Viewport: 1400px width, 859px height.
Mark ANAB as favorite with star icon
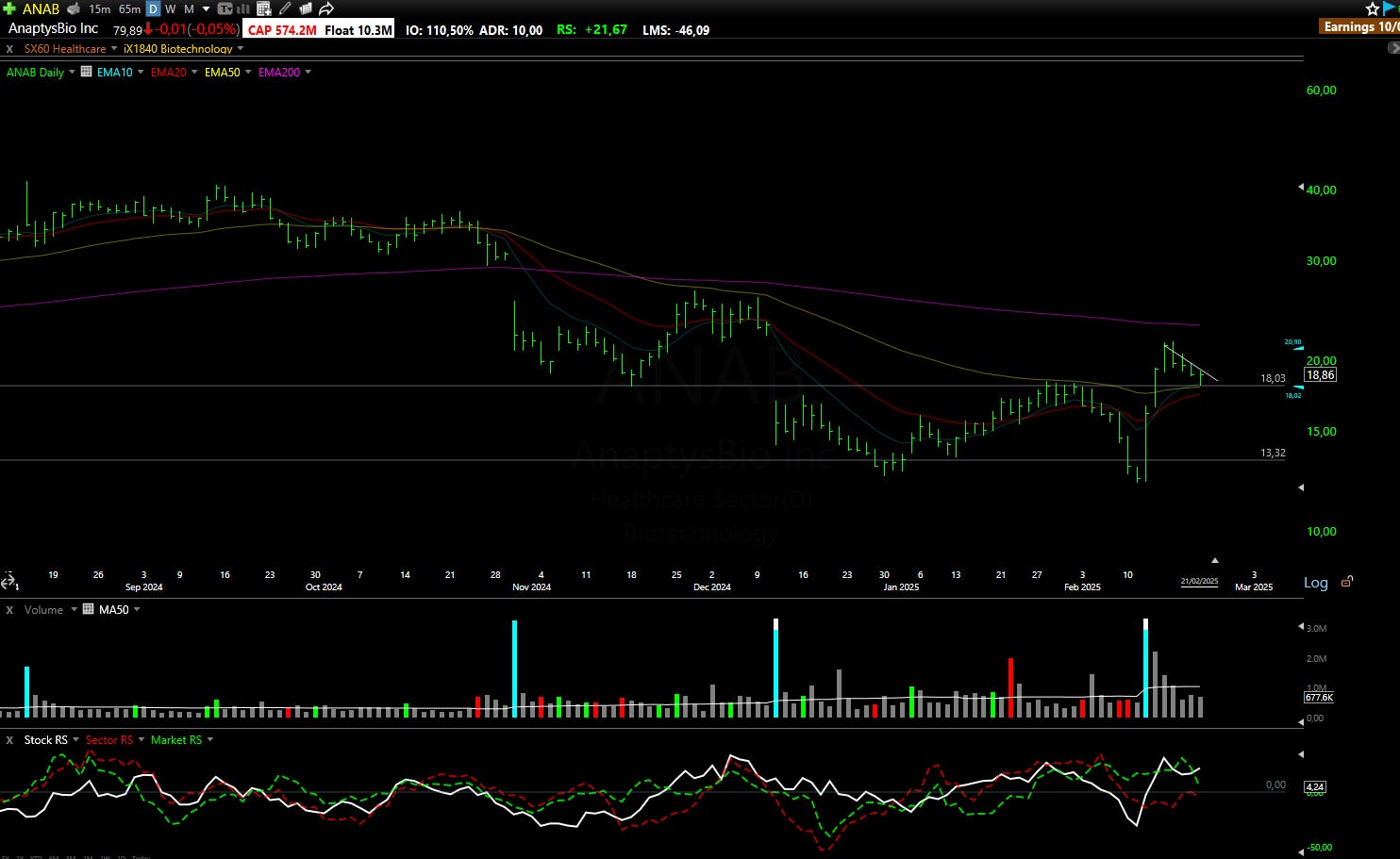coord(1373,8)
